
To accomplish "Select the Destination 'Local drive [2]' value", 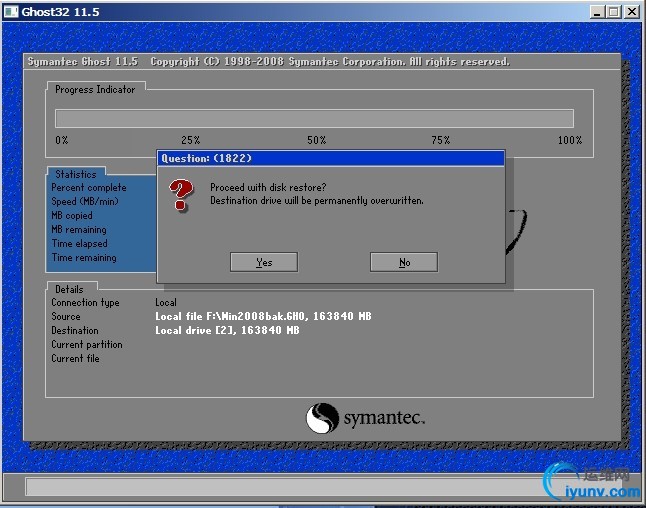I will click(x=227, y=330).
